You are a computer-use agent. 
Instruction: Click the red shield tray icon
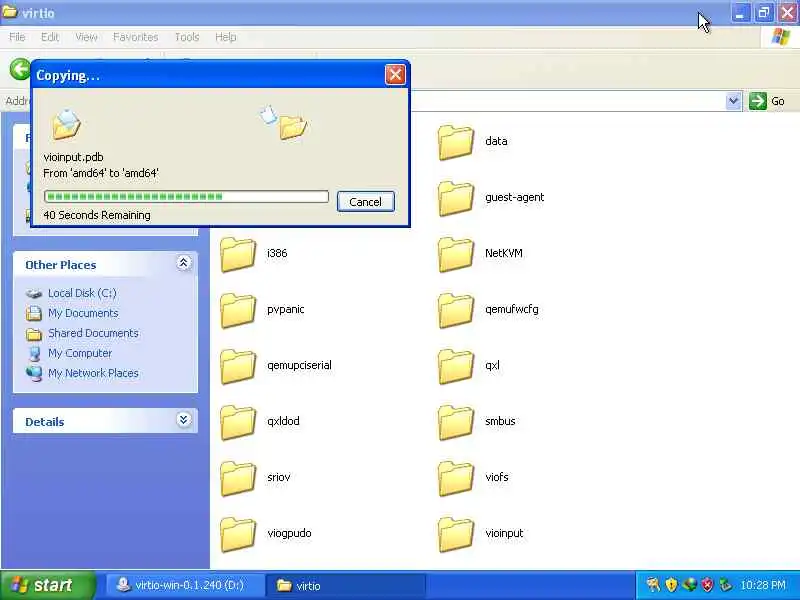pyautogui.click(x=707, y=585)
